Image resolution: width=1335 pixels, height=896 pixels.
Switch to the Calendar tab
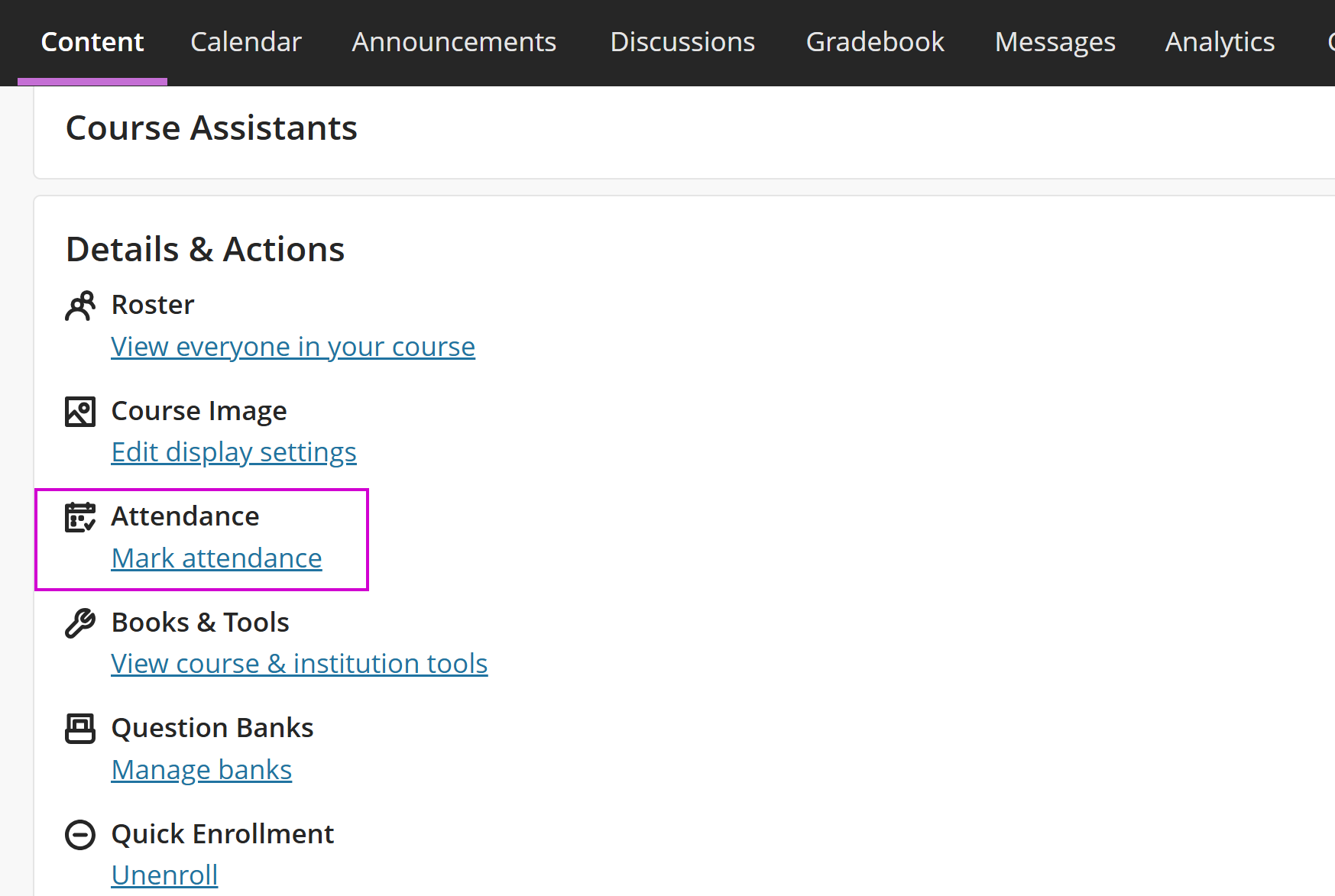tap(246, 42)
